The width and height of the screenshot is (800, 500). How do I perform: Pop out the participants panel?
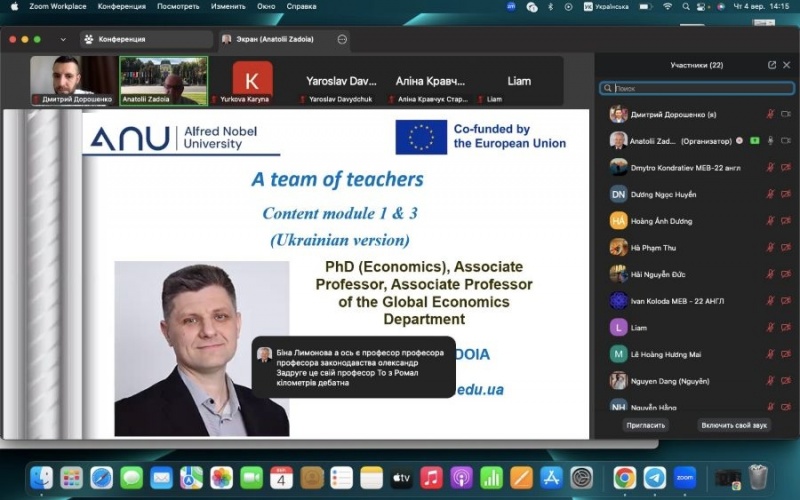coord(772,65)
